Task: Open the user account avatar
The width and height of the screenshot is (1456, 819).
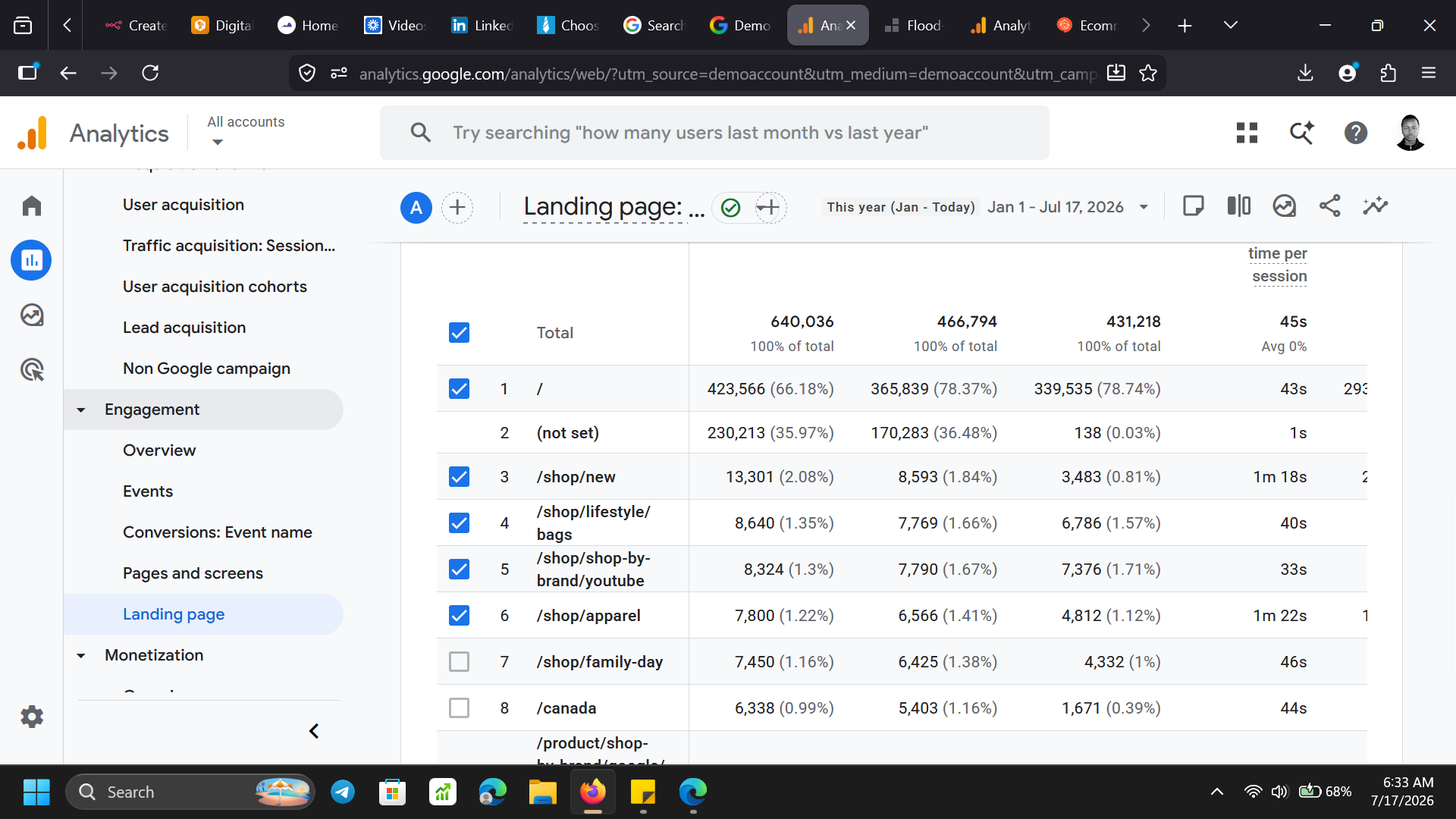Action: tap(1410, 133)
